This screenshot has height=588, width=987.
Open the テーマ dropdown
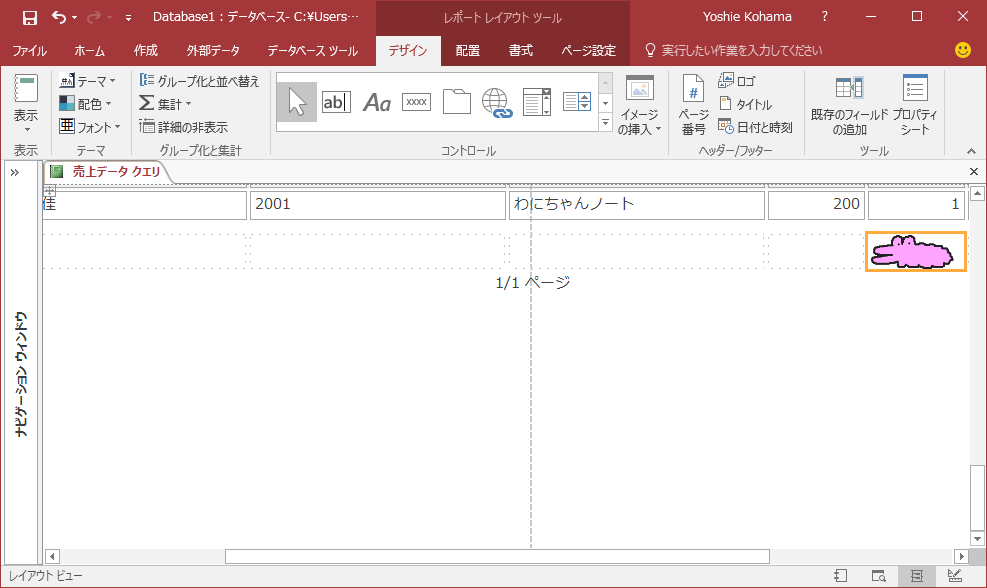coord(87,81)
